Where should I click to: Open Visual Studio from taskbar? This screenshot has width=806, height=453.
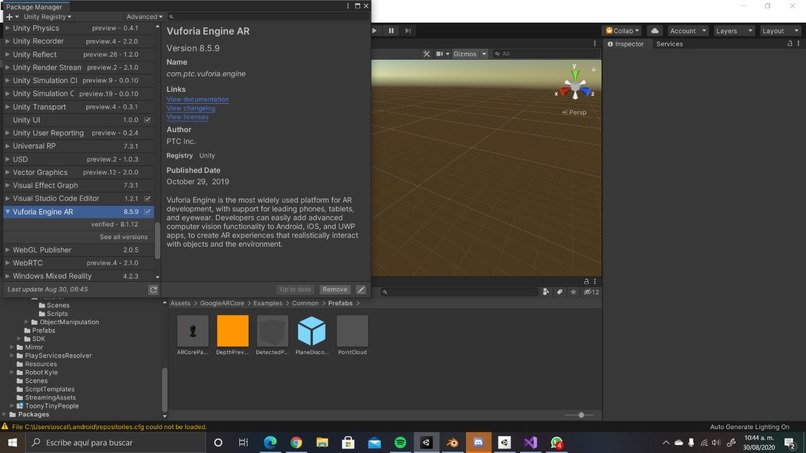[x=530, y=442]
